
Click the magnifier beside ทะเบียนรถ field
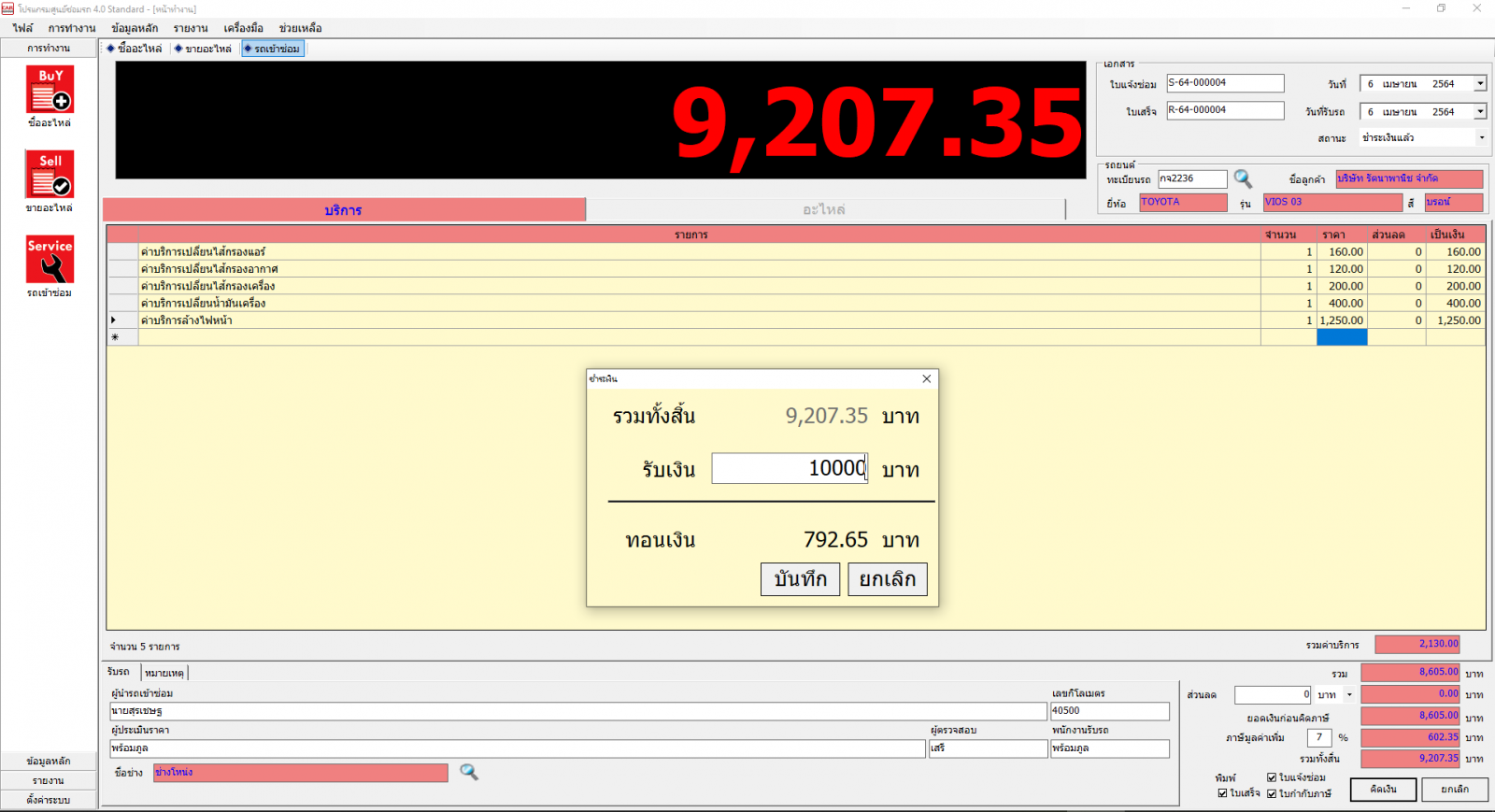point(1243,178)
